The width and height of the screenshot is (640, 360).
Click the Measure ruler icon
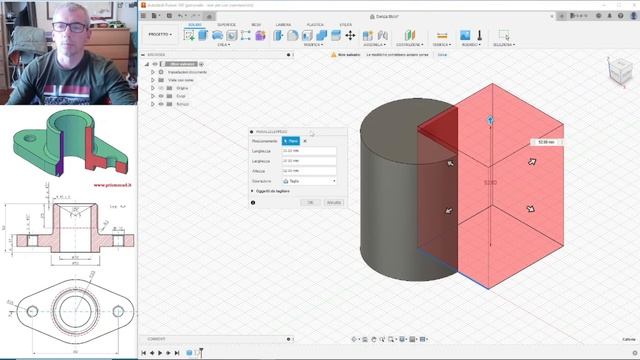pyautogui.click(x=442, y=36)
